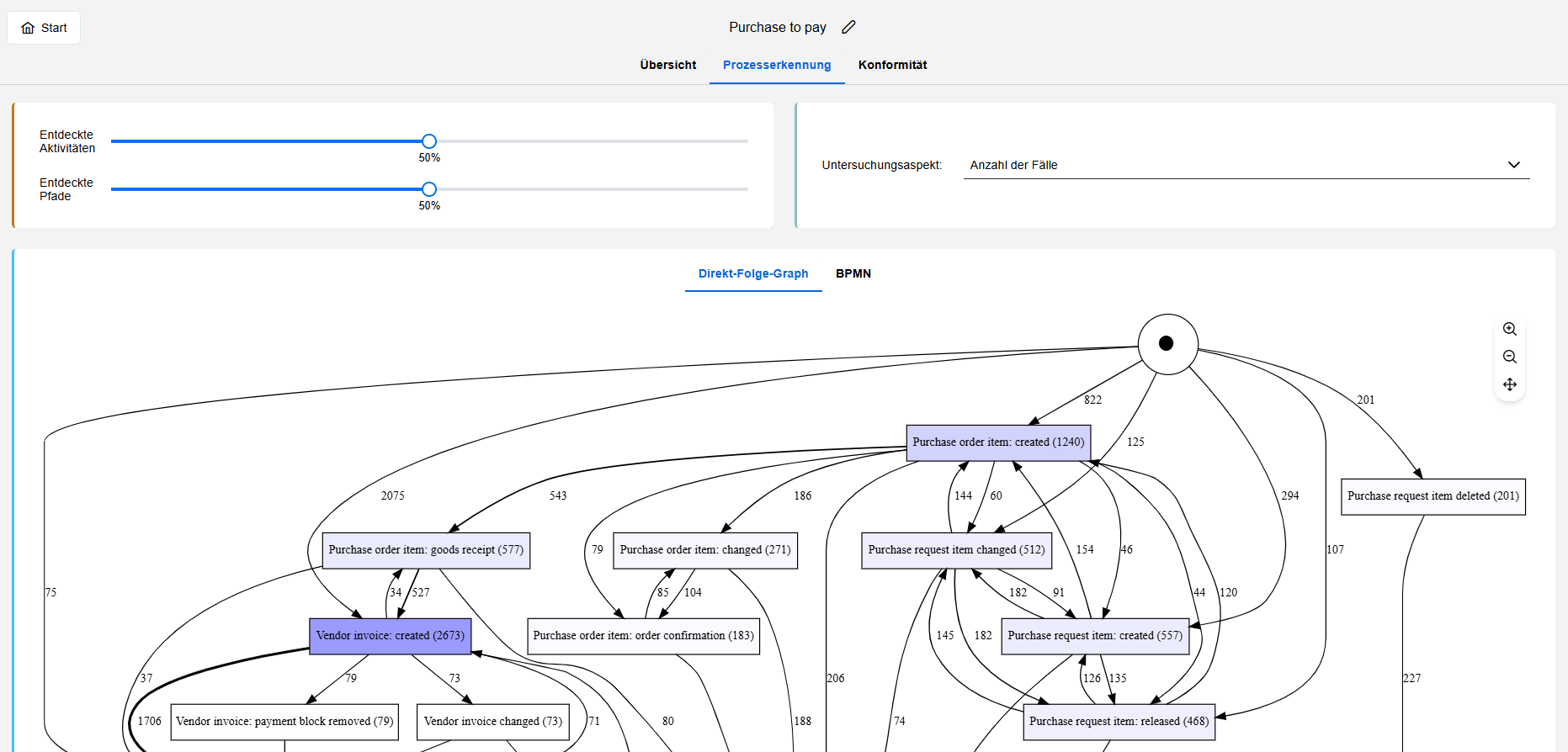Screen dimensions: 1568x752
Task: Select Purchase request item deleted node
Action: (1432, 496)
